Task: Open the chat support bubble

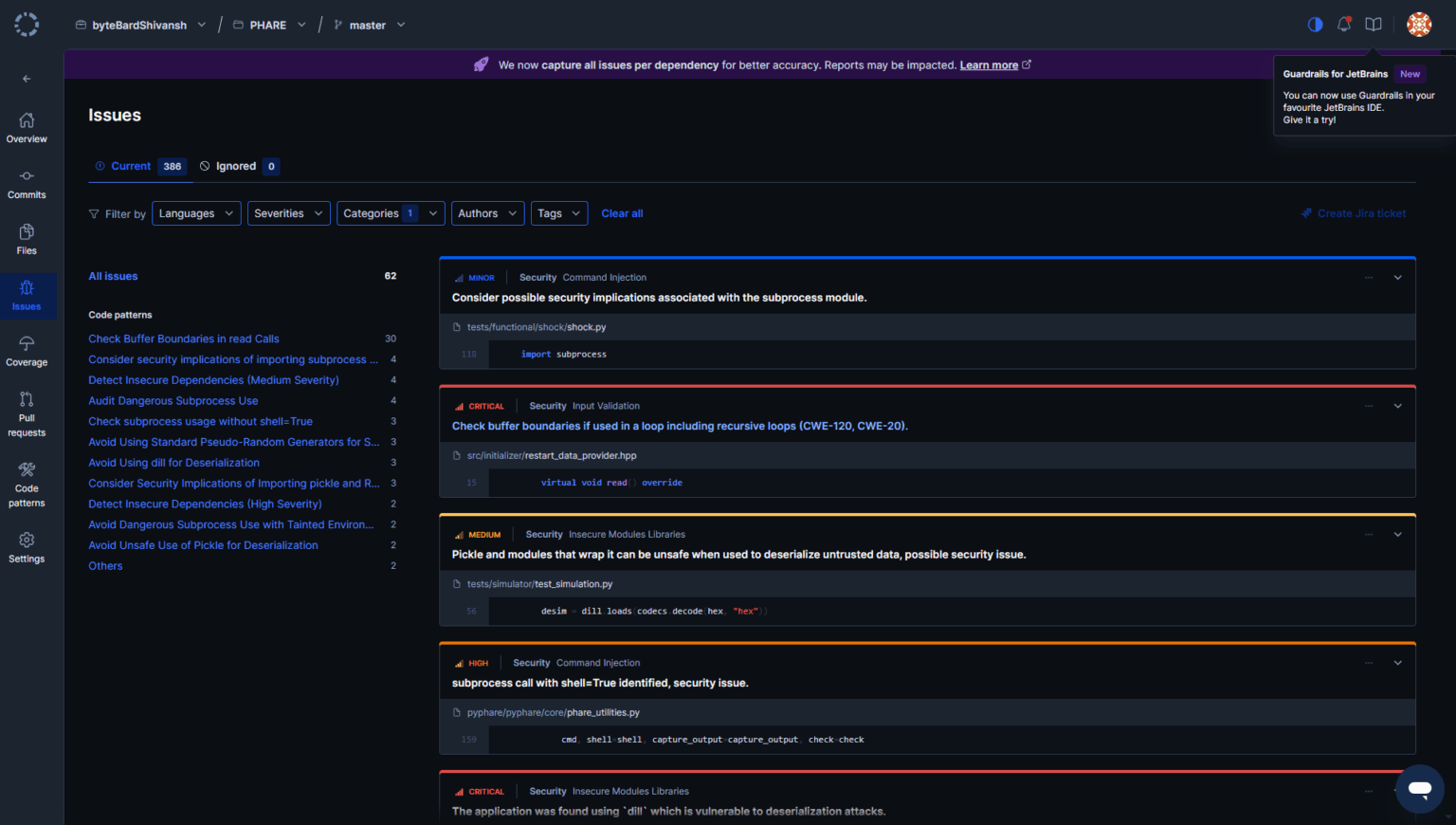Action: [x=1419, y=788]
